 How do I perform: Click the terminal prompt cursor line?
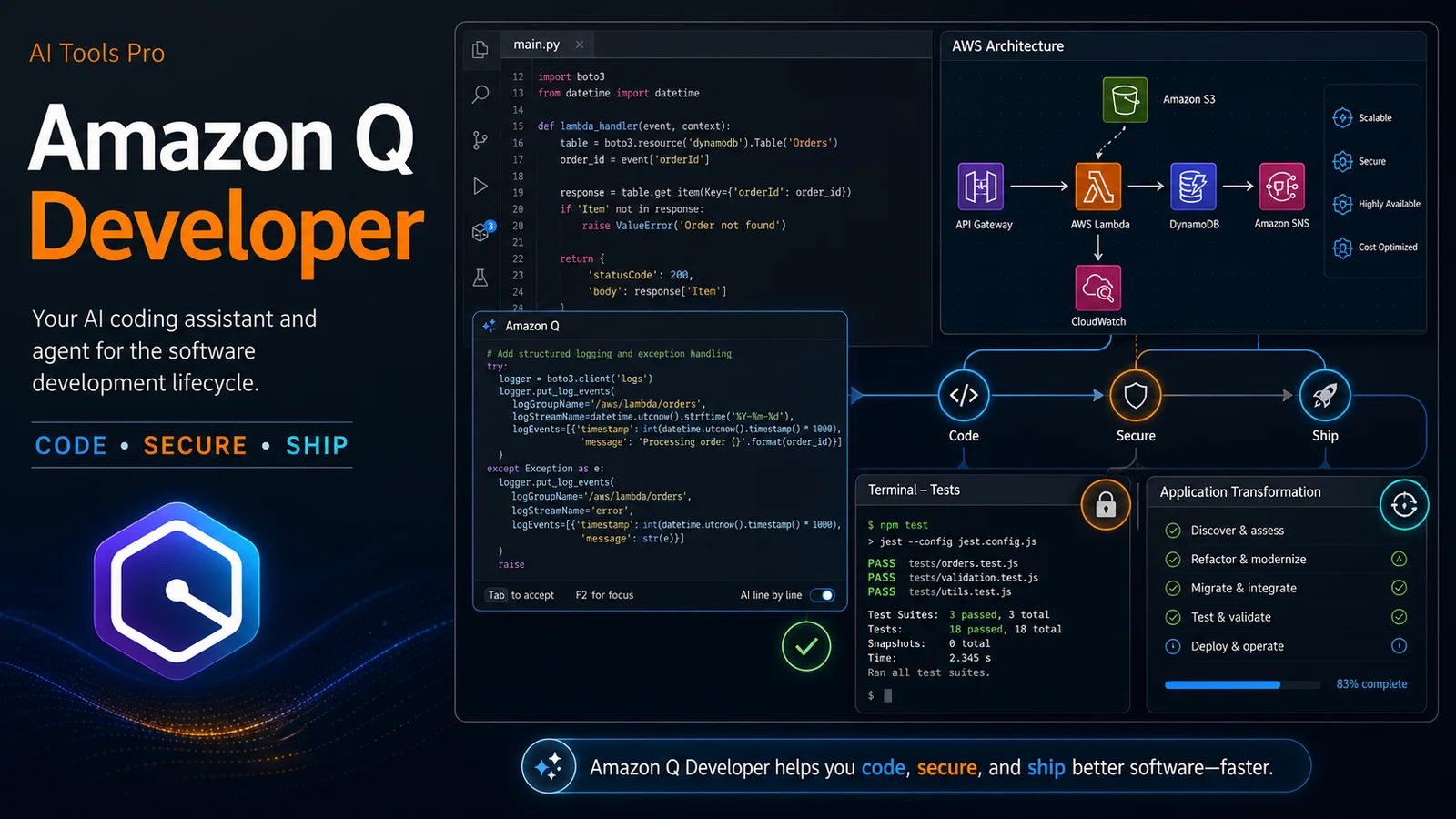click(x=880, y=695)
